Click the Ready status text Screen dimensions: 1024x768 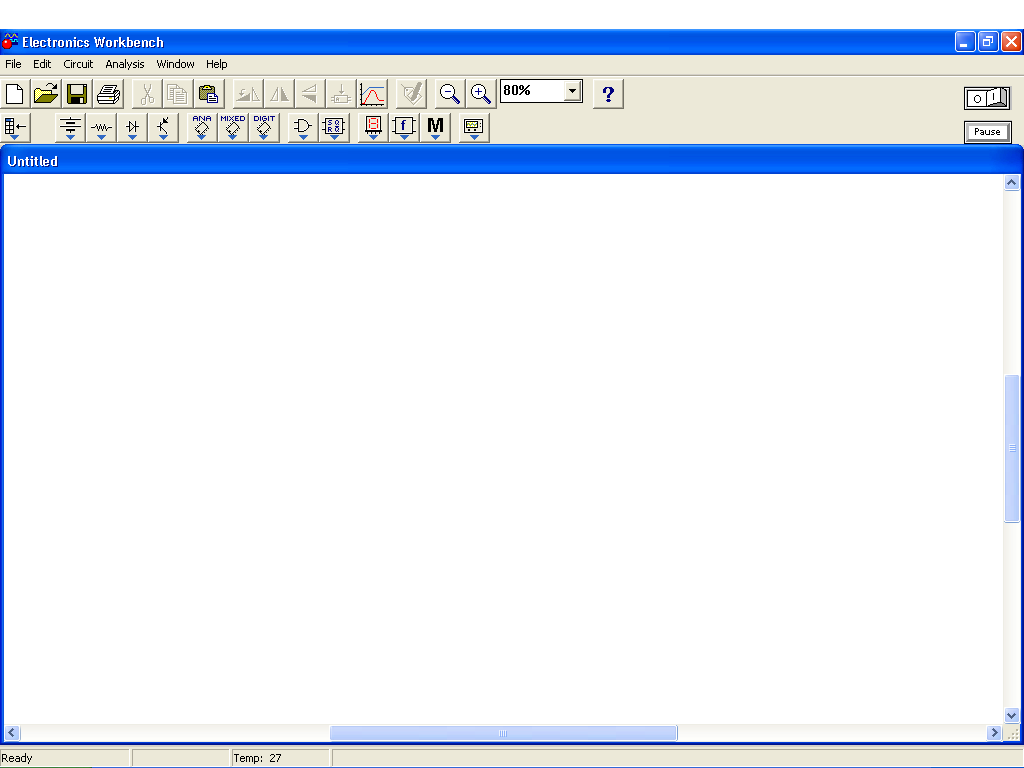pyautogui.click(x=16, y=758)
